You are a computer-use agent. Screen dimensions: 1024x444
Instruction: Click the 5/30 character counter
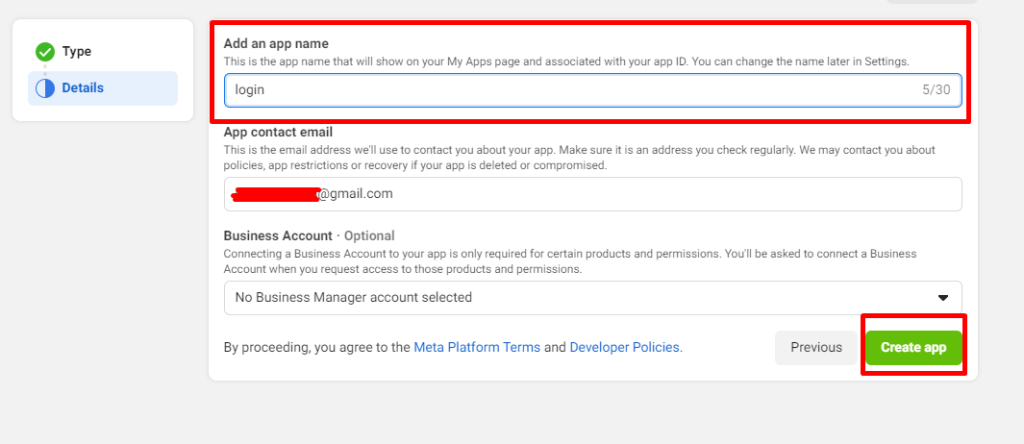[936, 90]
